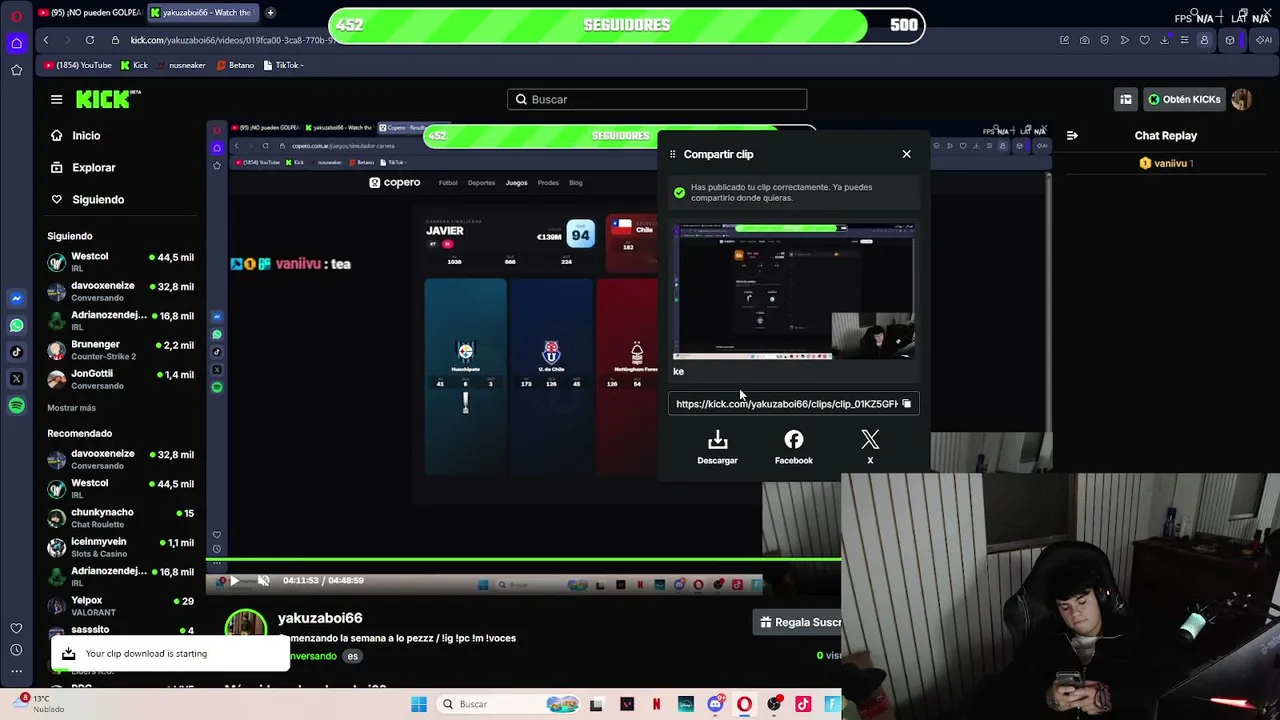The image size is (1280, 720).
Task: Open Opera sidebar X icon
Action: click(16, 379)
